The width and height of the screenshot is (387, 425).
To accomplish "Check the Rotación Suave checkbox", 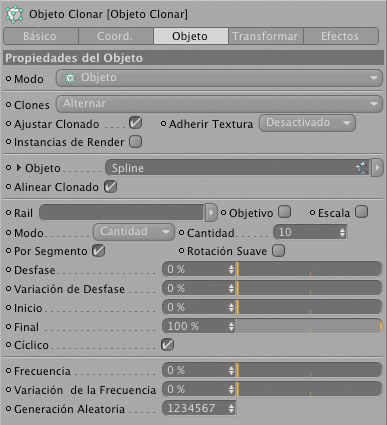I will pos(278,251).
